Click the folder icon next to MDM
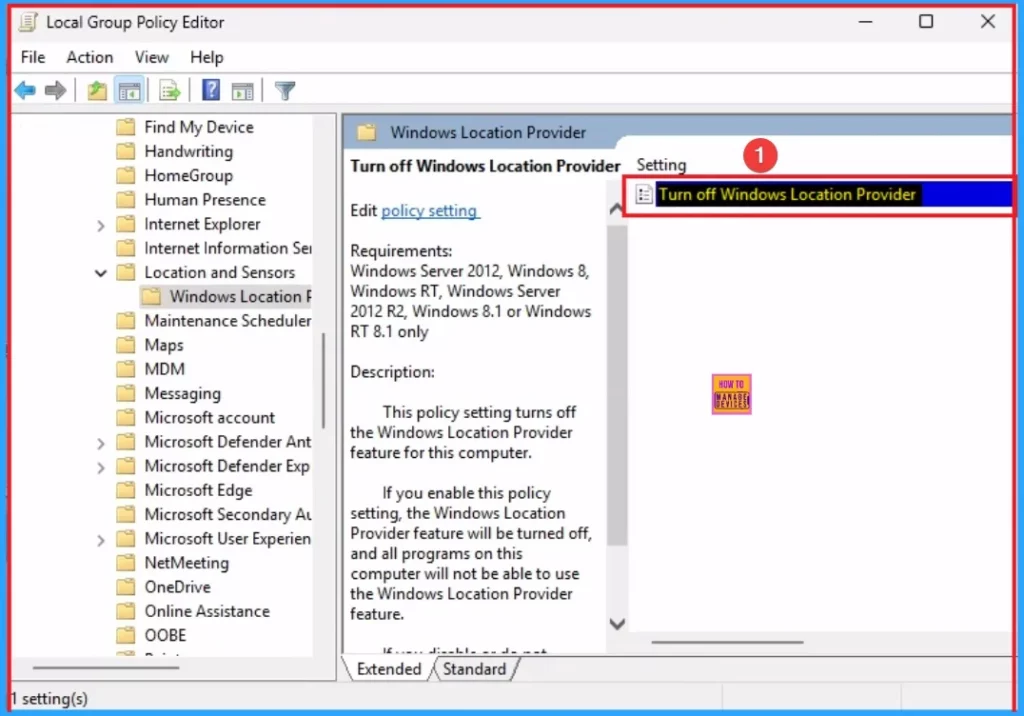The image size is (1024, 716). point(125,368)
